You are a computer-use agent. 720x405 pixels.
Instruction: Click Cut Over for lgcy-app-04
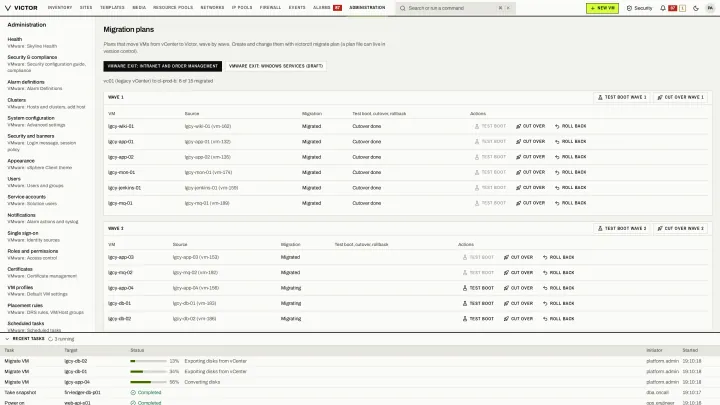[518, 288]
